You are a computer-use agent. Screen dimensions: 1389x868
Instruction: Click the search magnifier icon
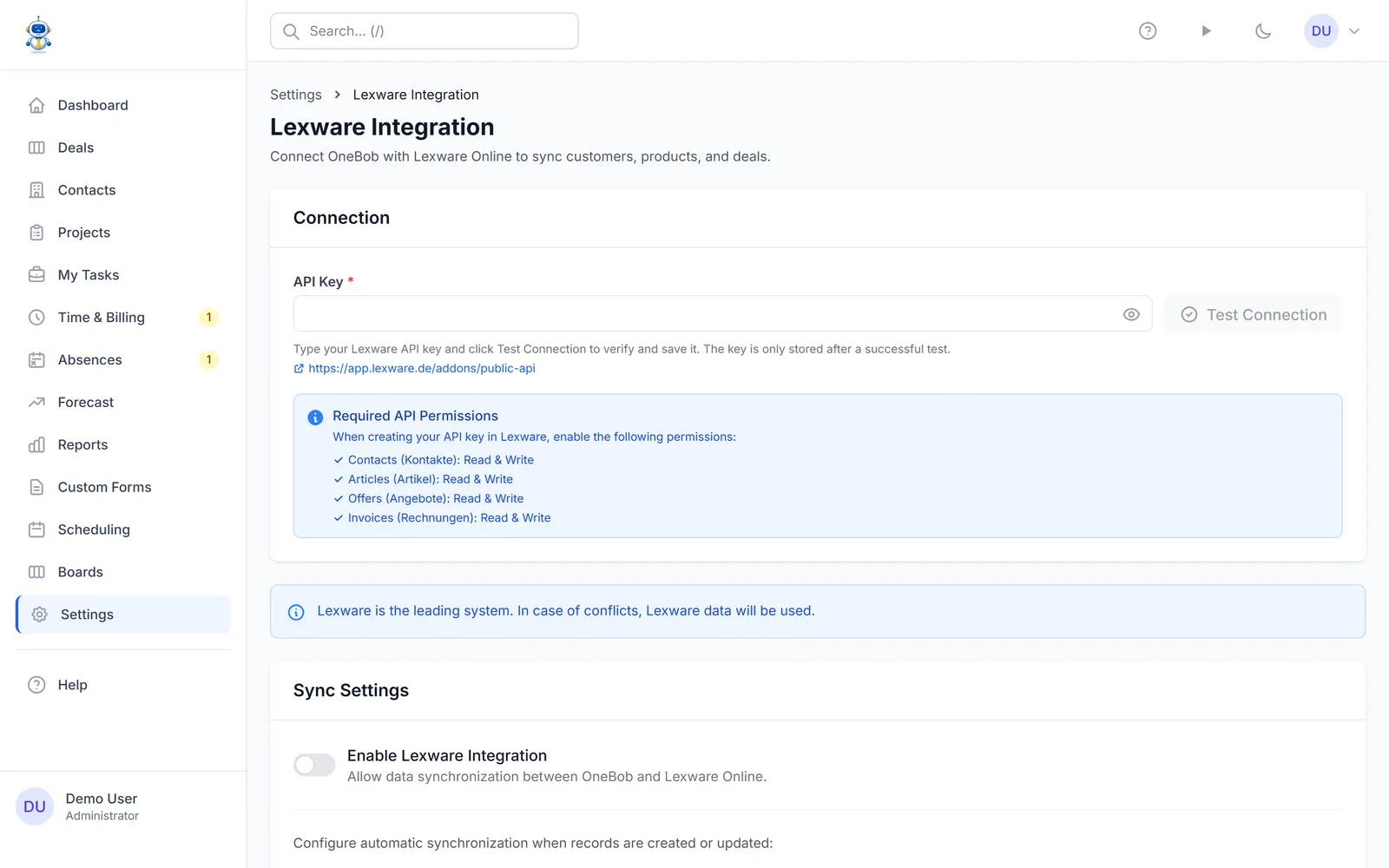click(292, 31)
